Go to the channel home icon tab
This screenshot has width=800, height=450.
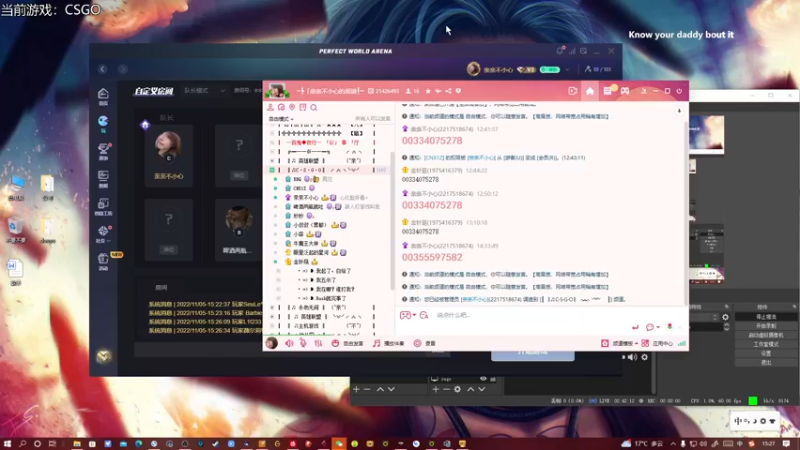tap(590, 91)
